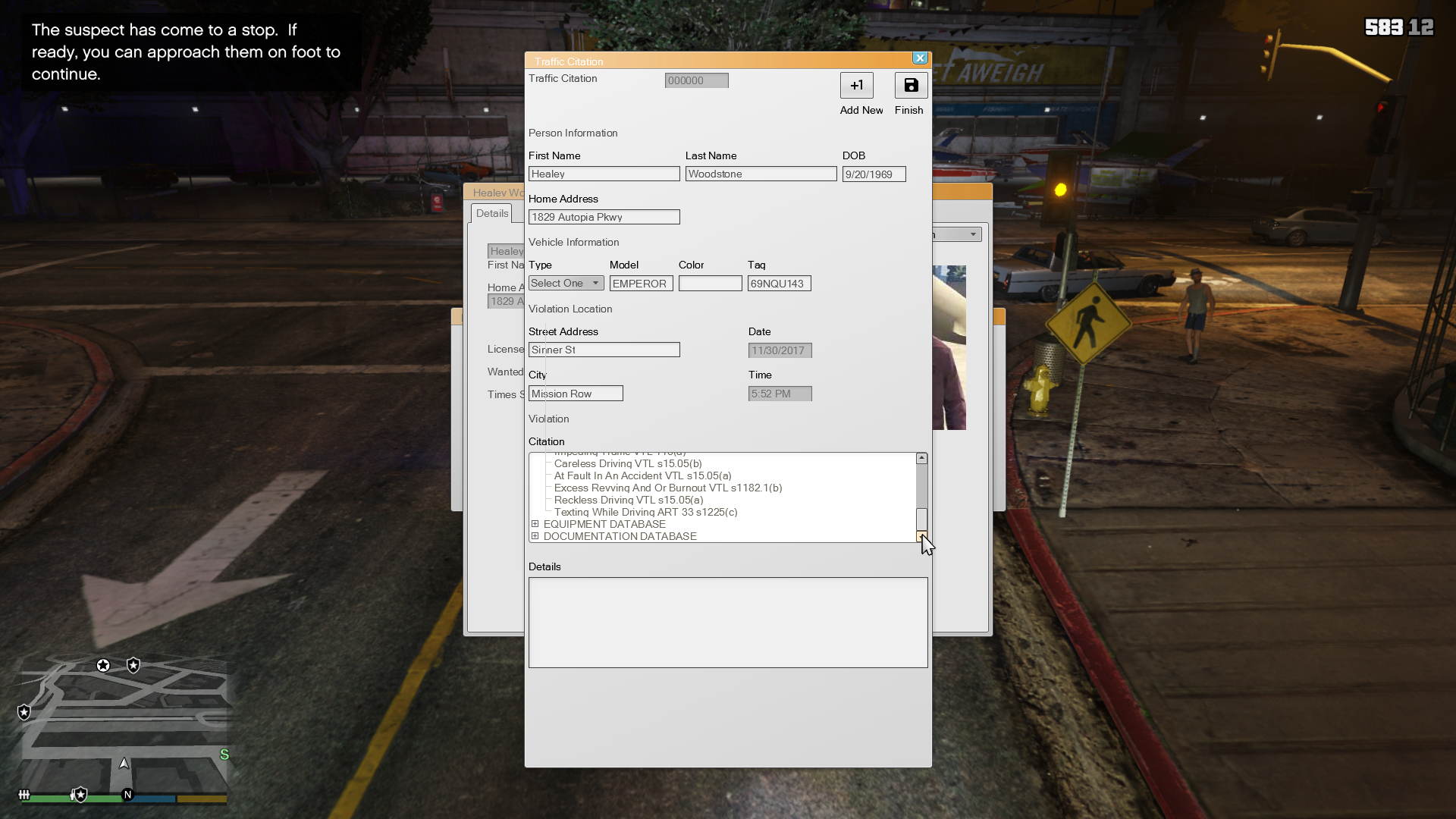
Task: Click the +1 Add New icon
Action: point(856,86)
